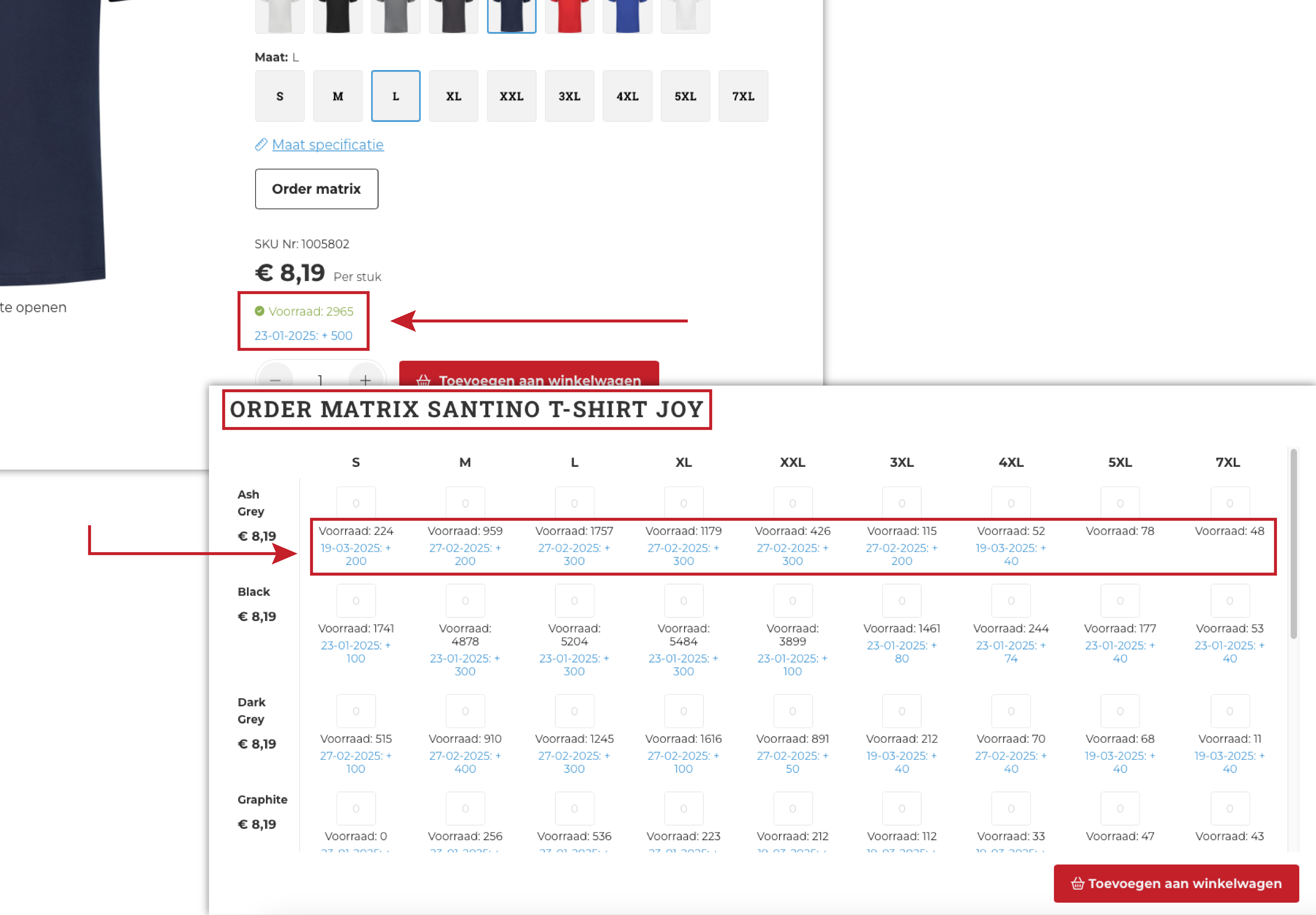This screenshot has height=915, width=1316.
Task: Pick size 4XL button
Action: [627, 96]
